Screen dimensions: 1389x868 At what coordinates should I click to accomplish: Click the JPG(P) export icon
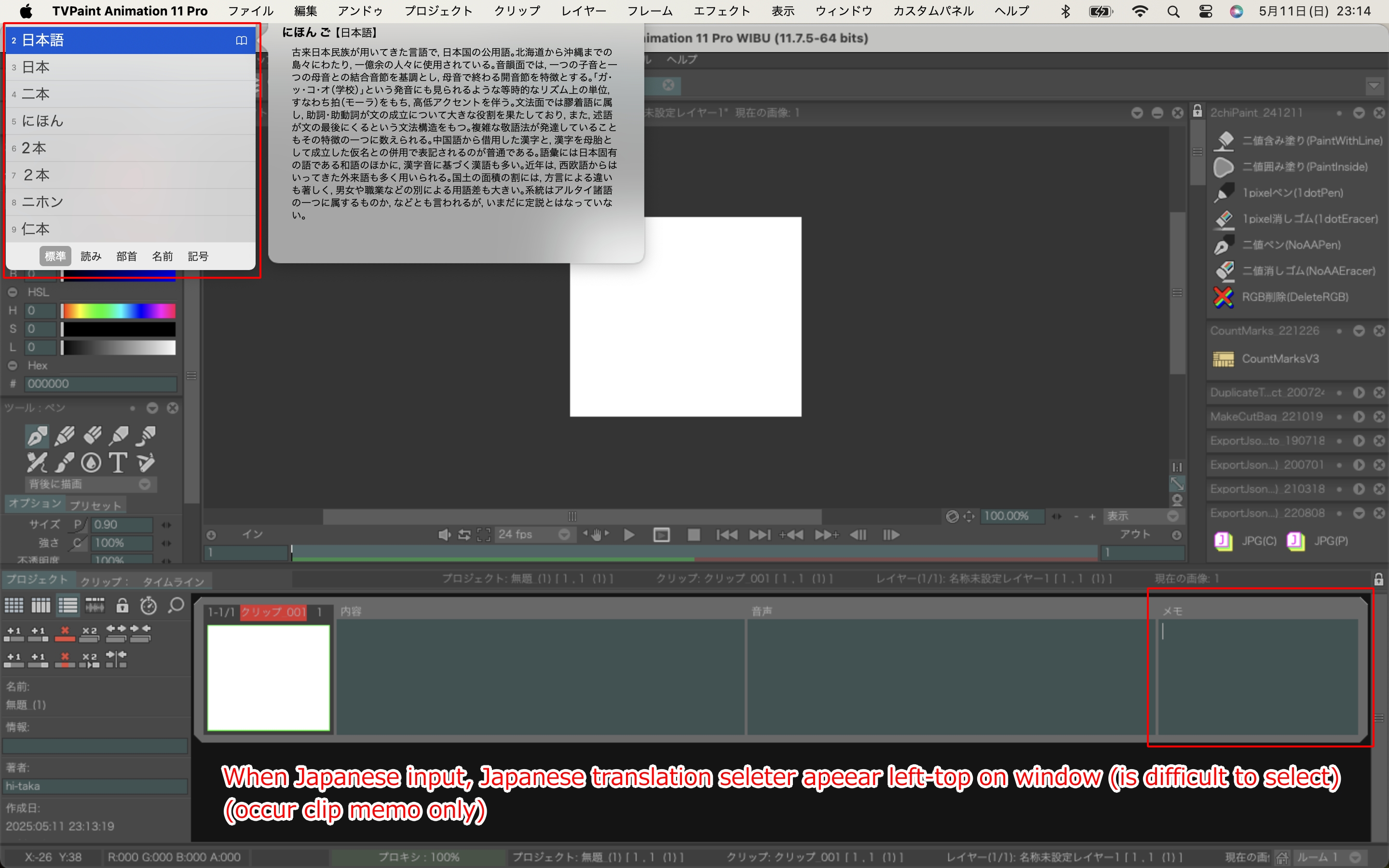[x=1295, y=541]
